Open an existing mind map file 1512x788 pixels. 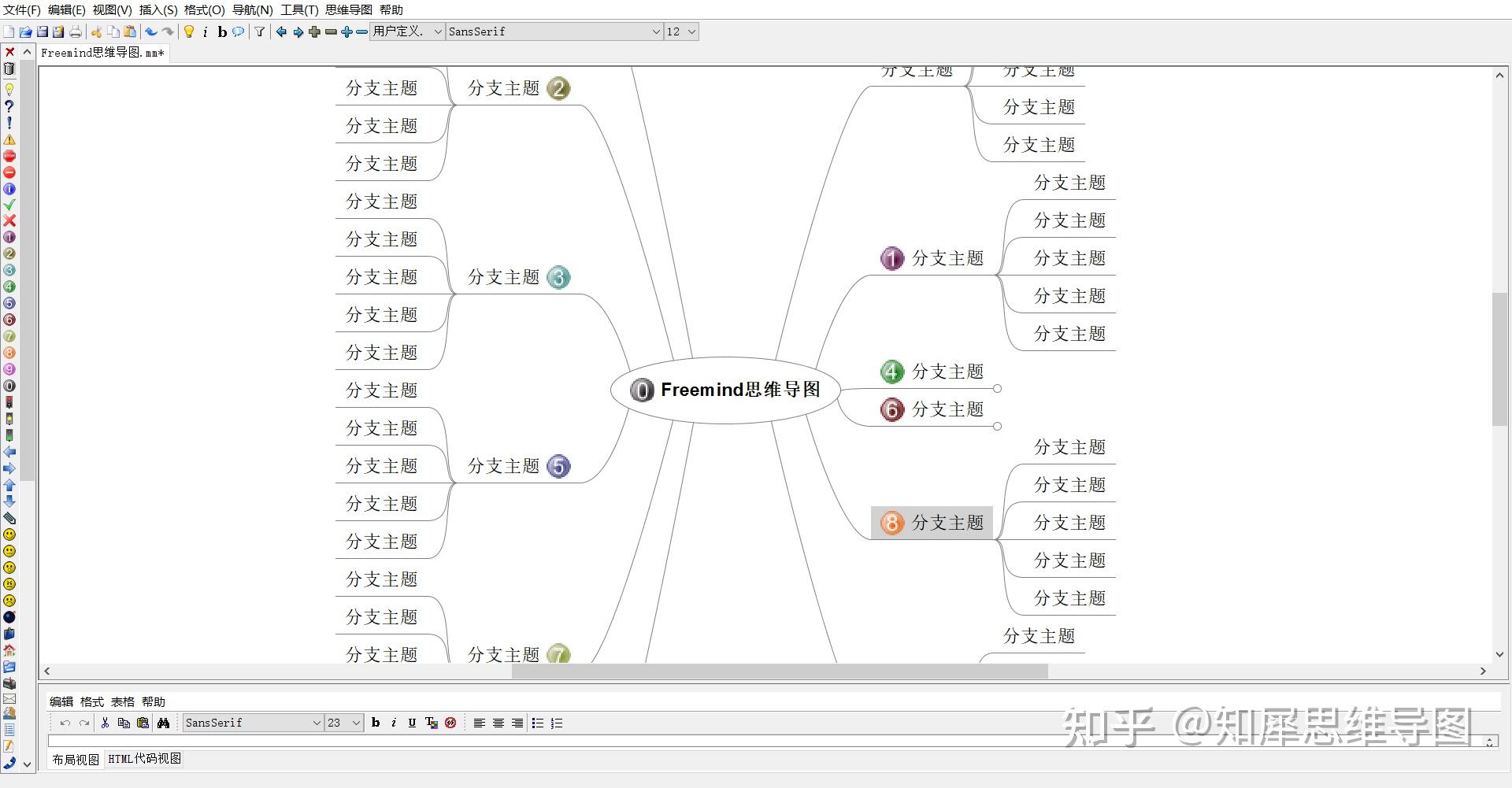click(x=25, y=31)
